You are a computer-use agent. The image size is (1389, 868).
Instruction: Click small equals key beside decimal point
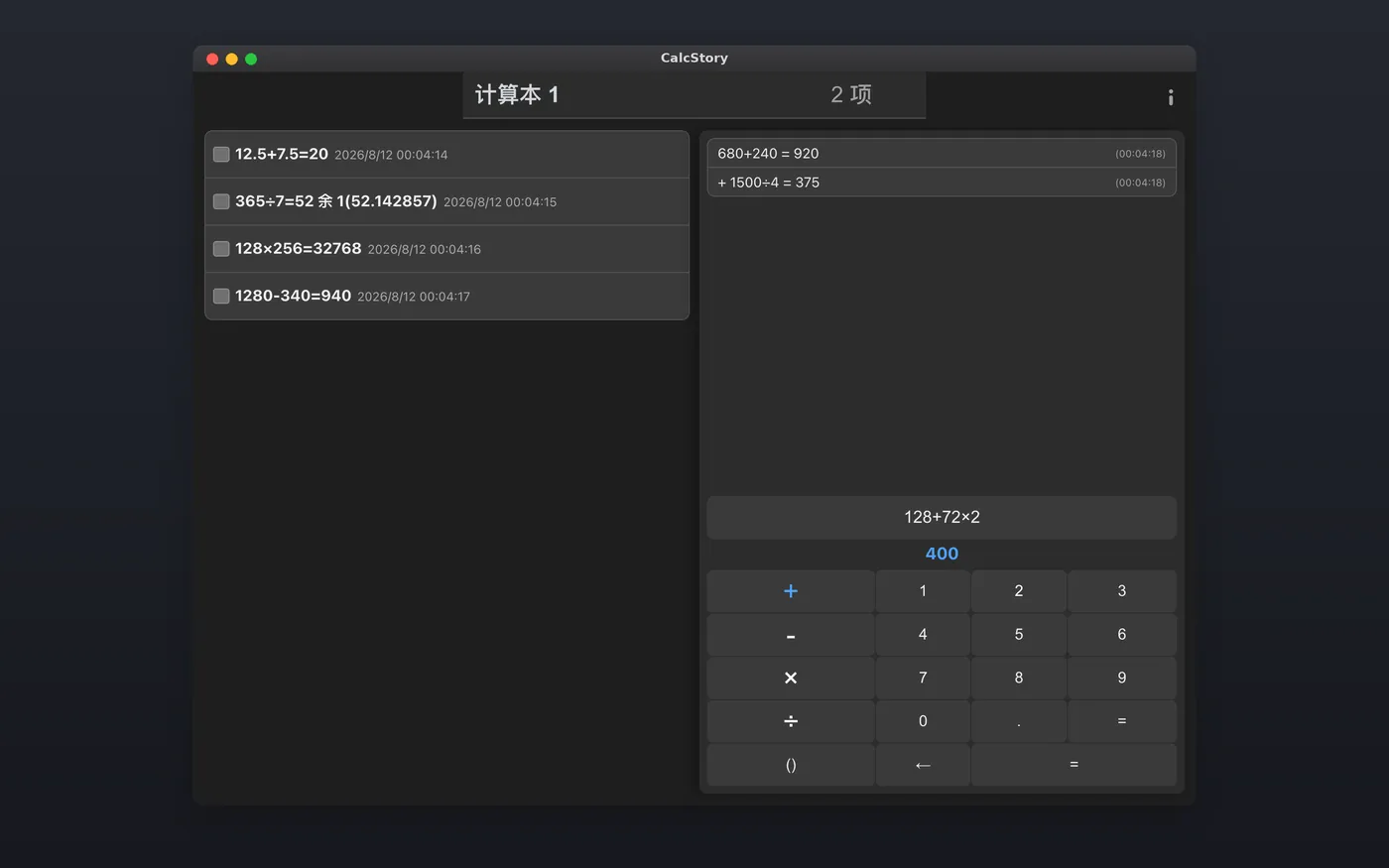[x=1122, y=721]
